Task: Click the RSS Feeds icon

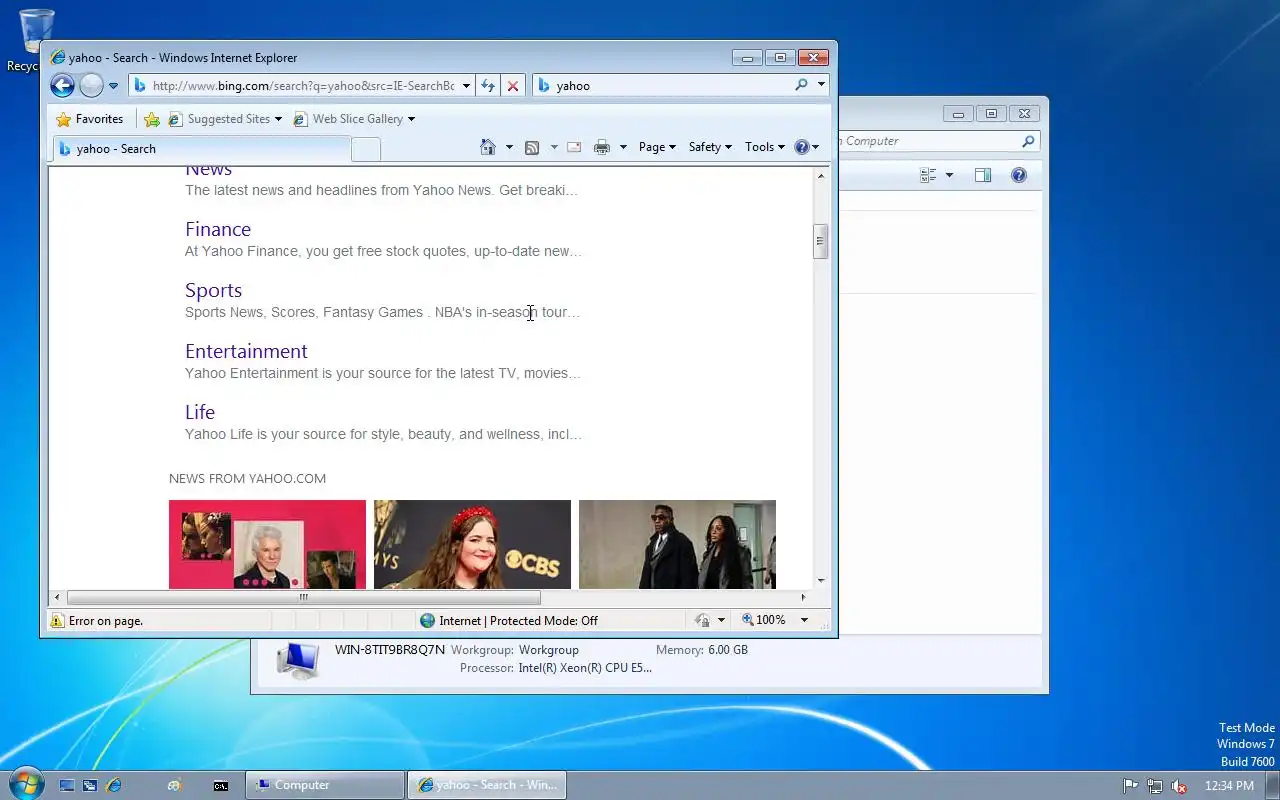Action: click(532, 147)
